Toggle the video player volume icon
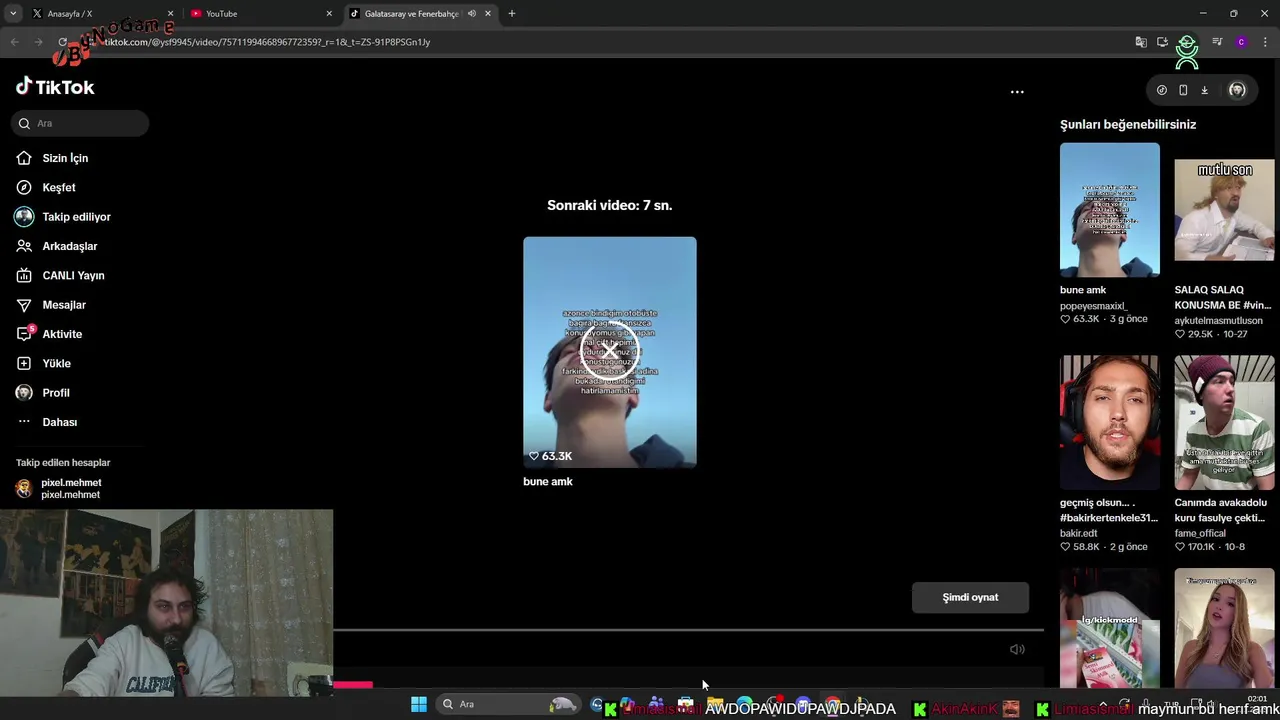1280x720 pixels. [x=1017, y=649]
